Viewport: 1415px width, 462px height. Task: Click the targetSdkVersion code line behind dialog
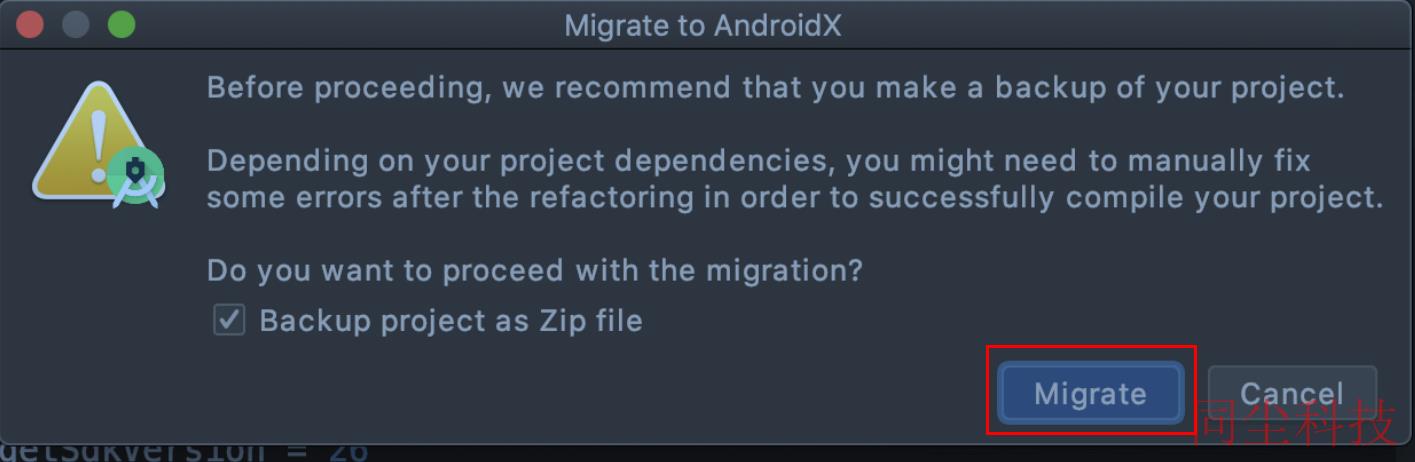[184, 451]
